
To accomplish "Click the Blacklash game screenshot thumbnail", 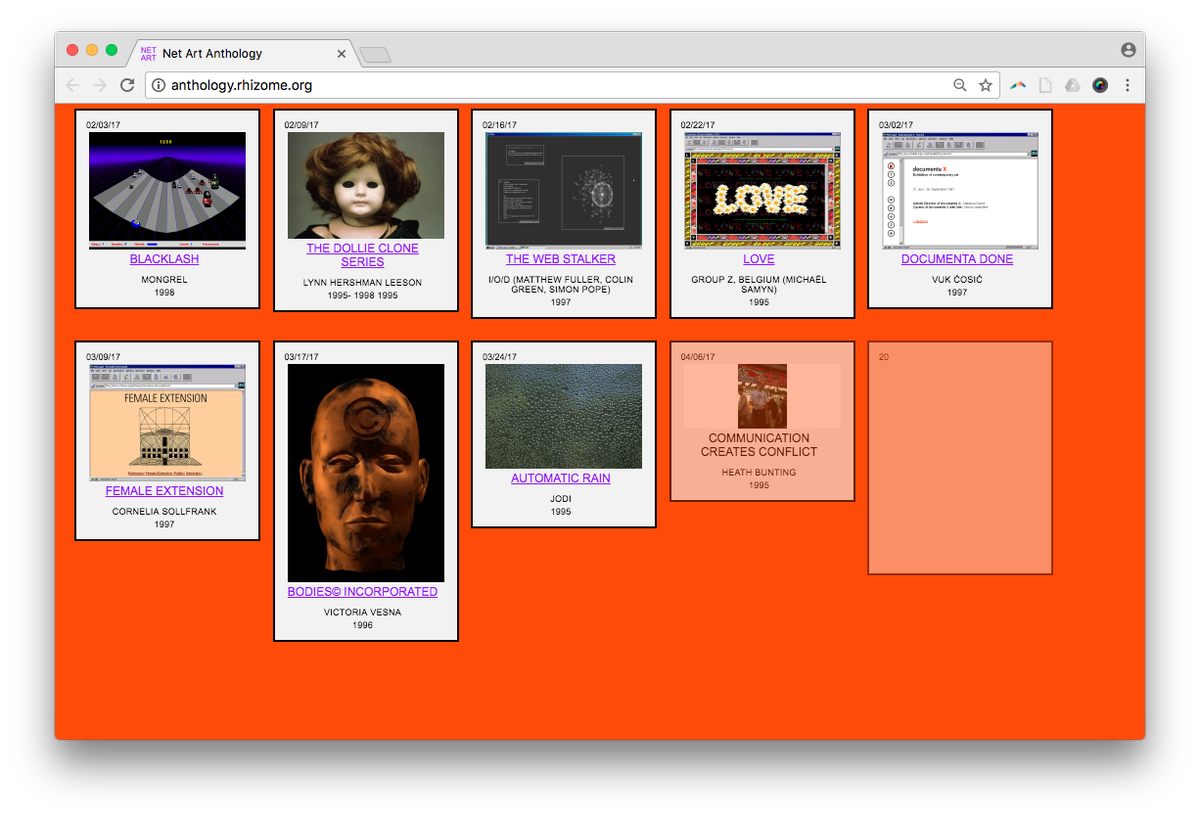I will [x=167, y=191].
